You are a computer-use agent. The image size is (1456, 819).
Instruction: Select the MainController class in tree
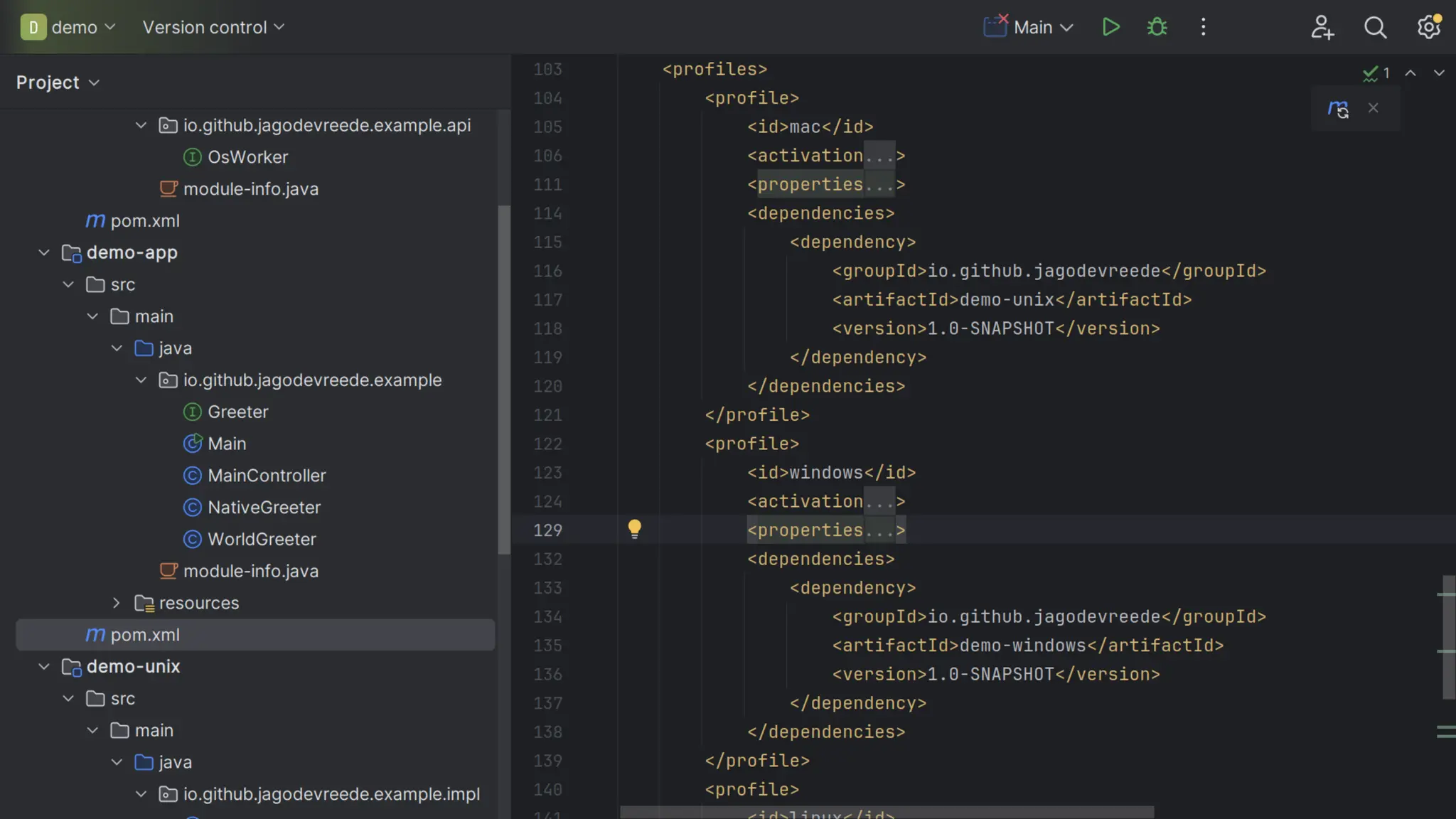pos(267,476)
